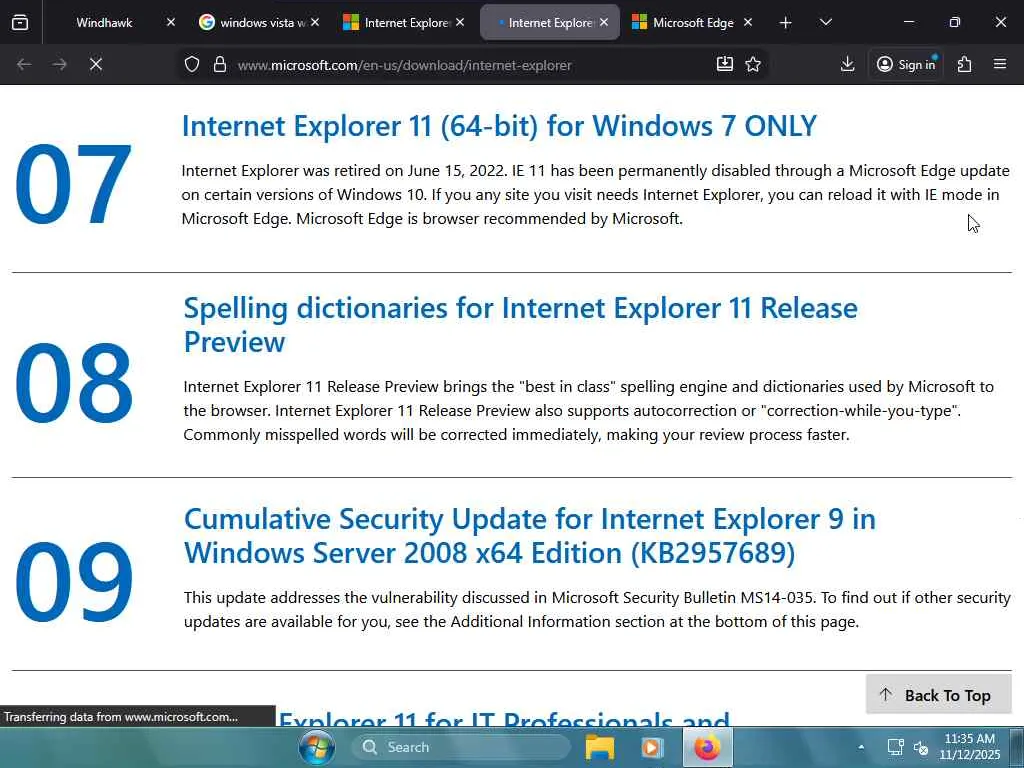Switch to the Microsoft Edge tab
Screen dimensions: 1024x768
click(x=692, y=23)
